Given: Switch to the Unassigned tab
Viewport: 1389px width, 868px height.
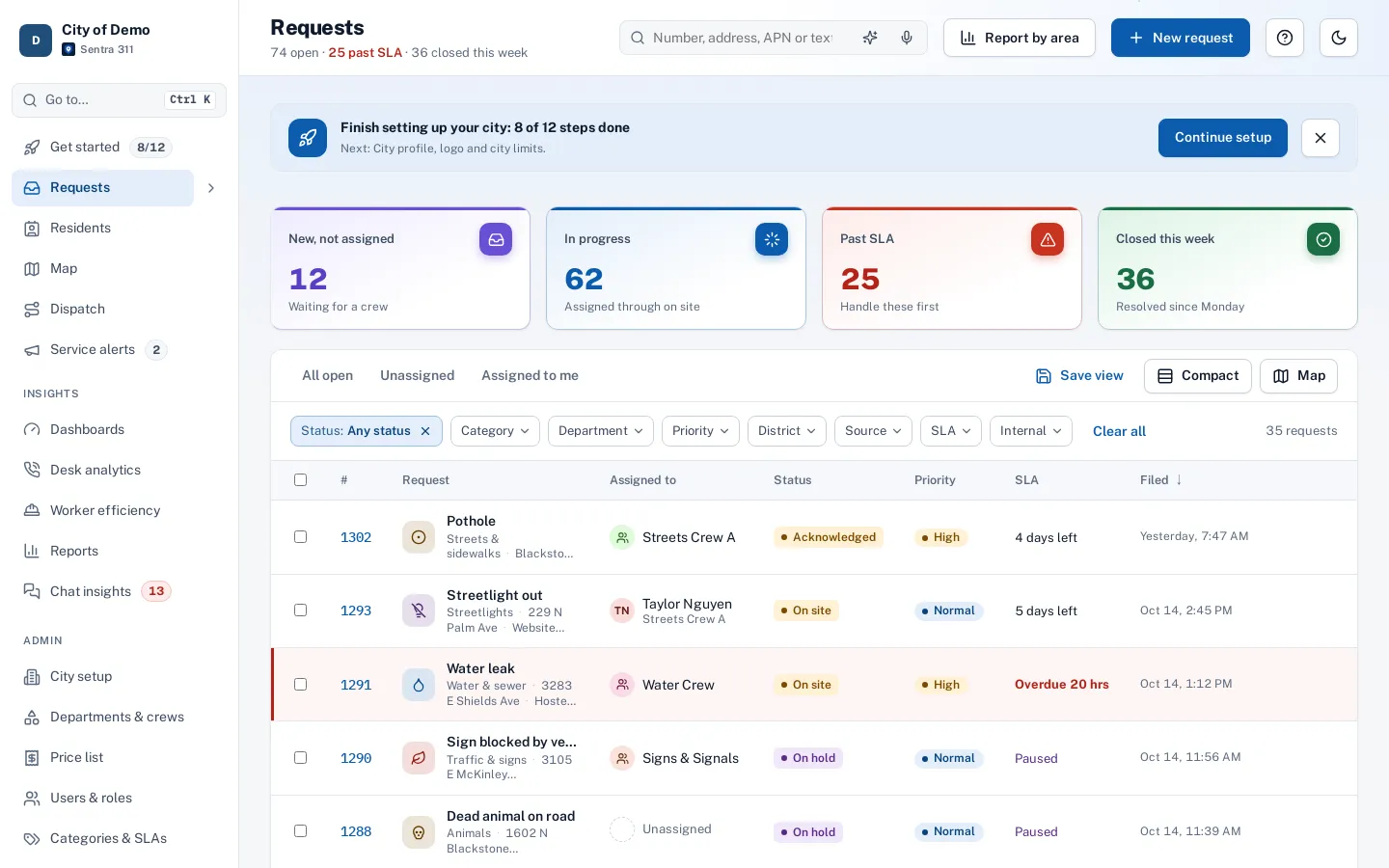Looking at the screenshot, I should [417, 376].
